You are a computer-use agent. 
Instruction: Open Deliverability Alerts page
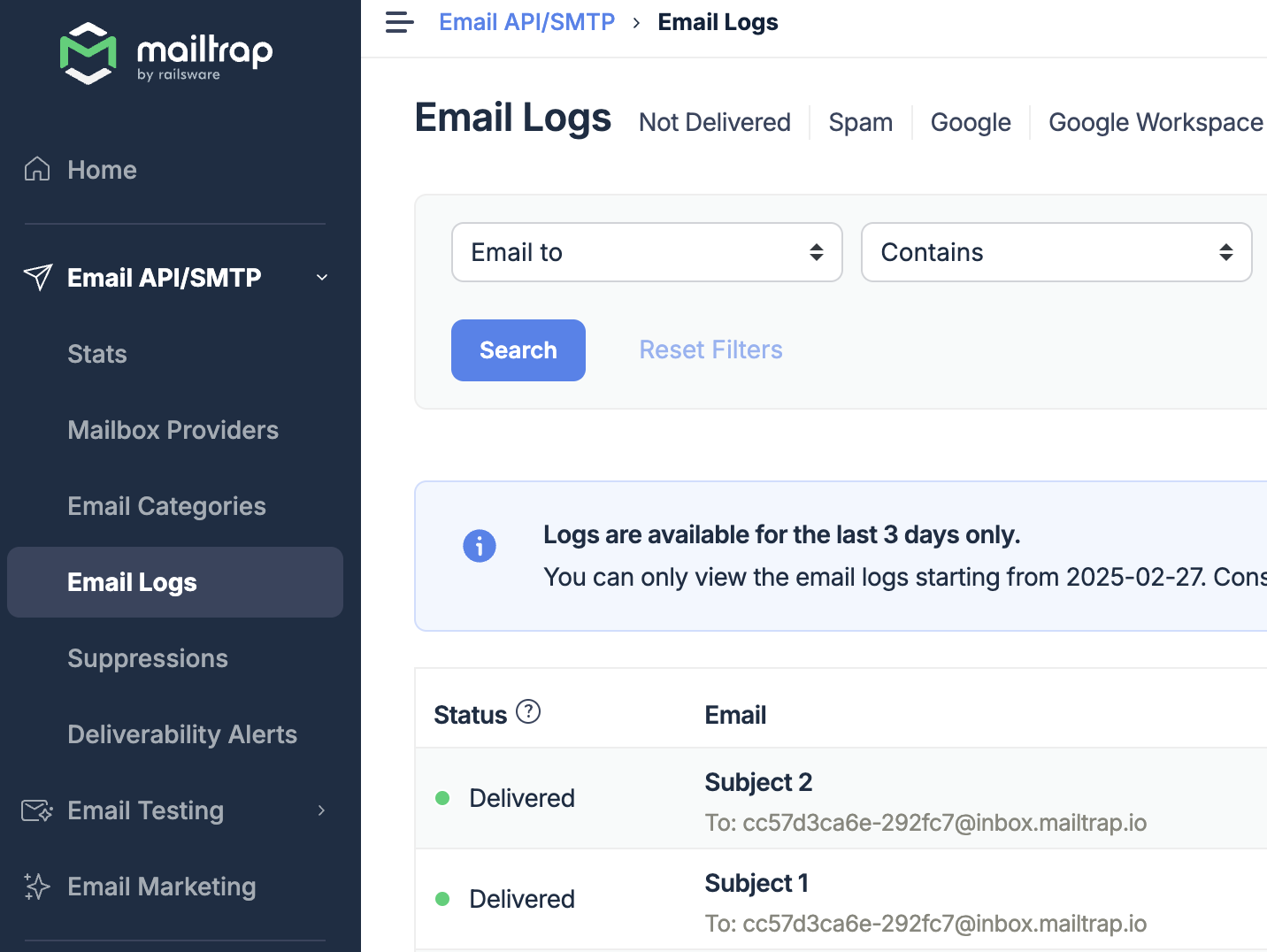pyautogui.click(x=182, y=734)
